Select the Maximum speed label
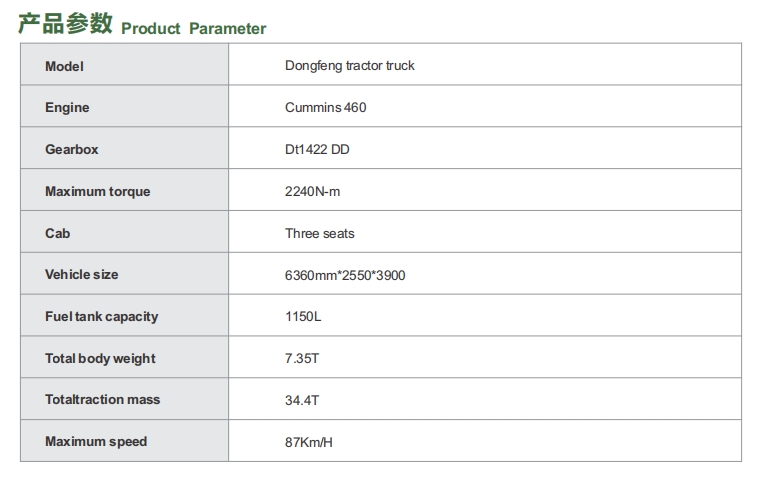 point(96,442)
